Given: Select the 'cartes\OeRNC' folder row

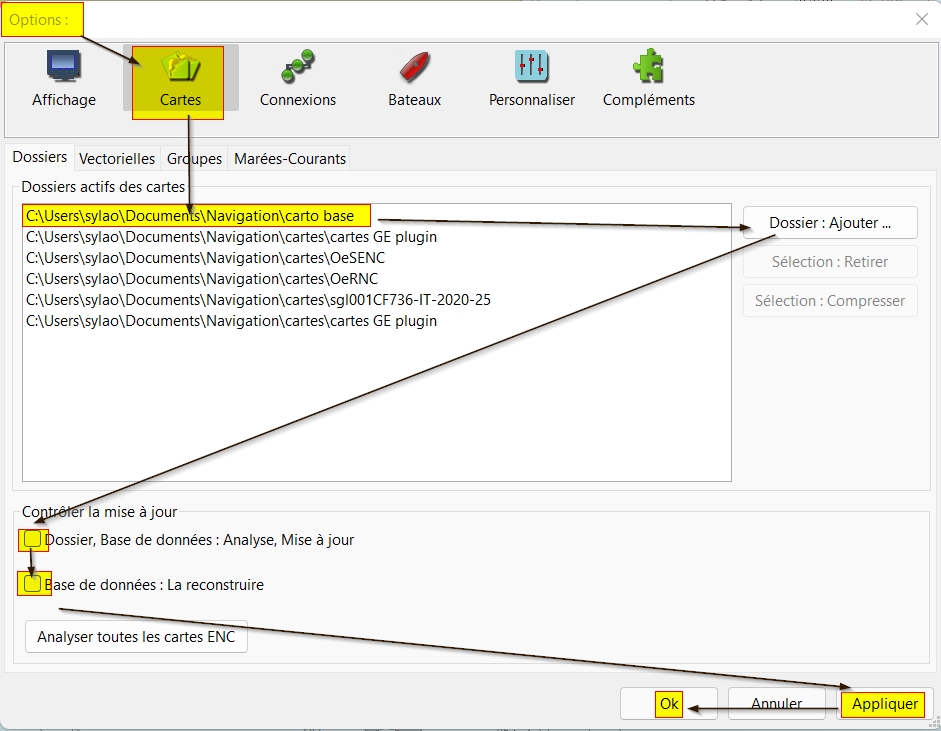Looking at the screenshot, I should pos(377,279).
